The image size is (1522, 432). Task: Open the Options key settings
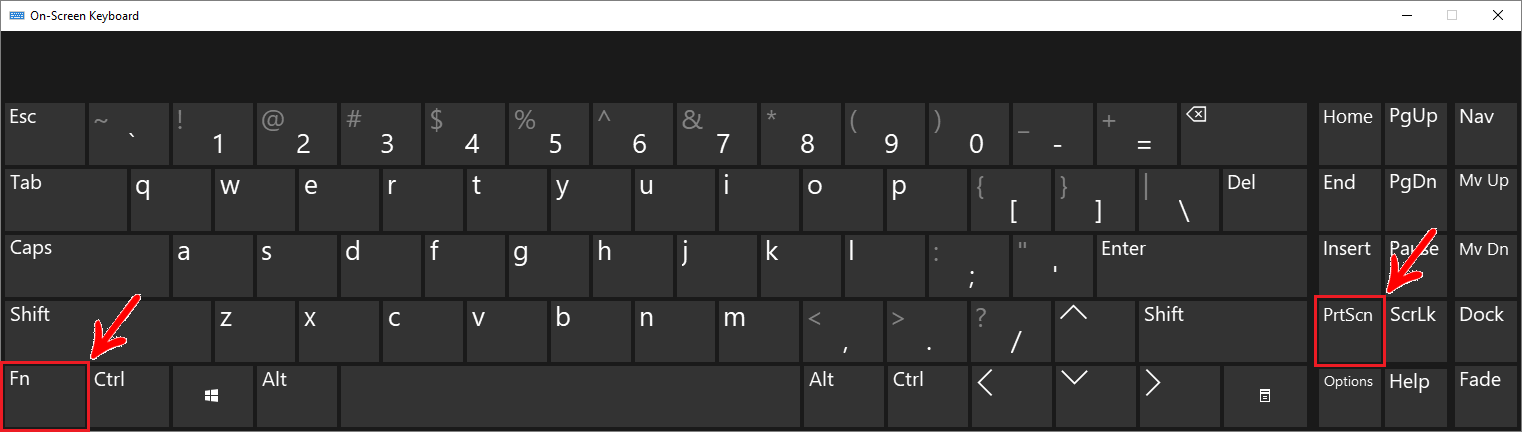pos(1349,397)
